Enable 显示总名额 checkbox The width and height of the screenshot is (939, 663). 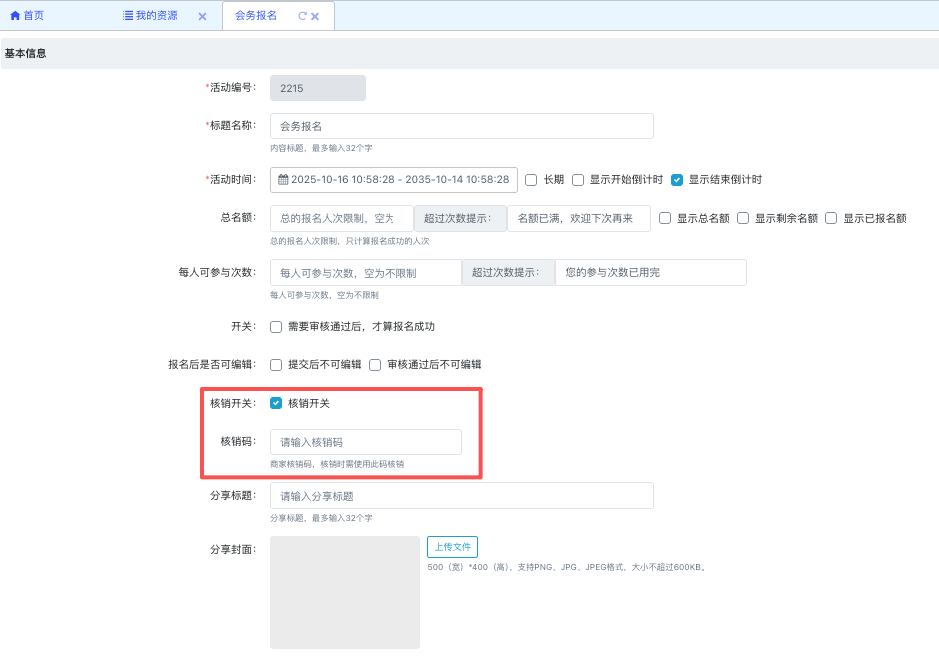tap(665, 218)
